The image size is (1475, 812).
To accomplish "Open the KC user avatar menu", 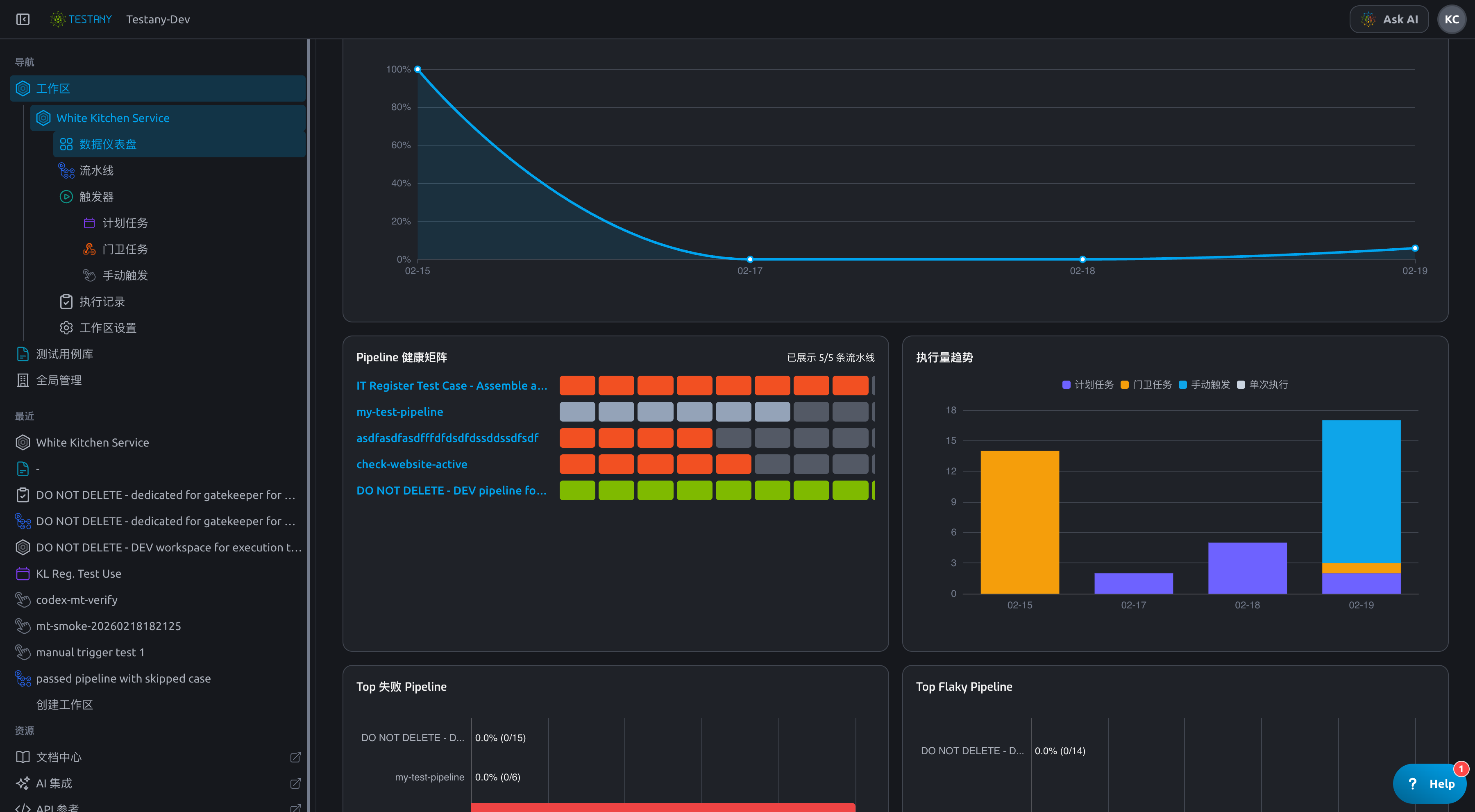I will [x=1452, y=19].
